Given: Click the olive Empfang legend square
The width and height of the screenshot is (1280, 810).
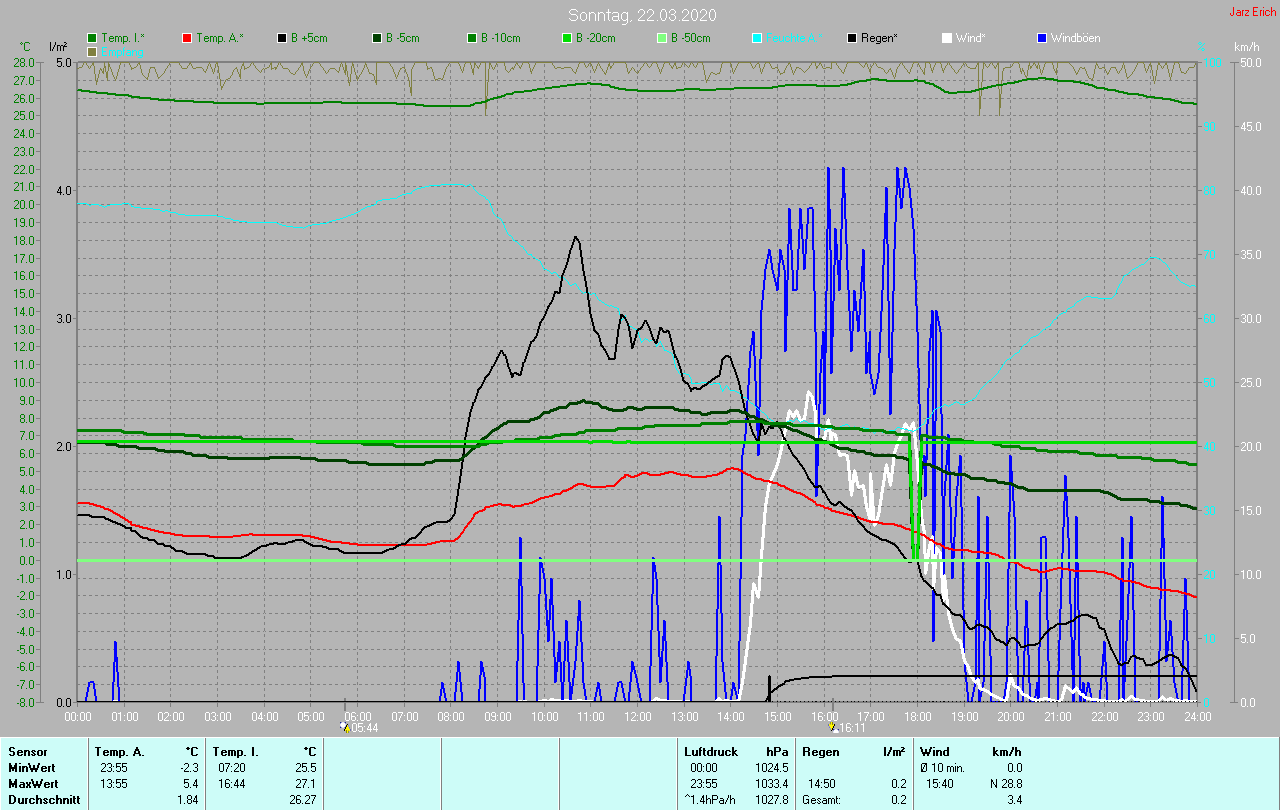Looking at the screenshot, I should pos(93,51).
